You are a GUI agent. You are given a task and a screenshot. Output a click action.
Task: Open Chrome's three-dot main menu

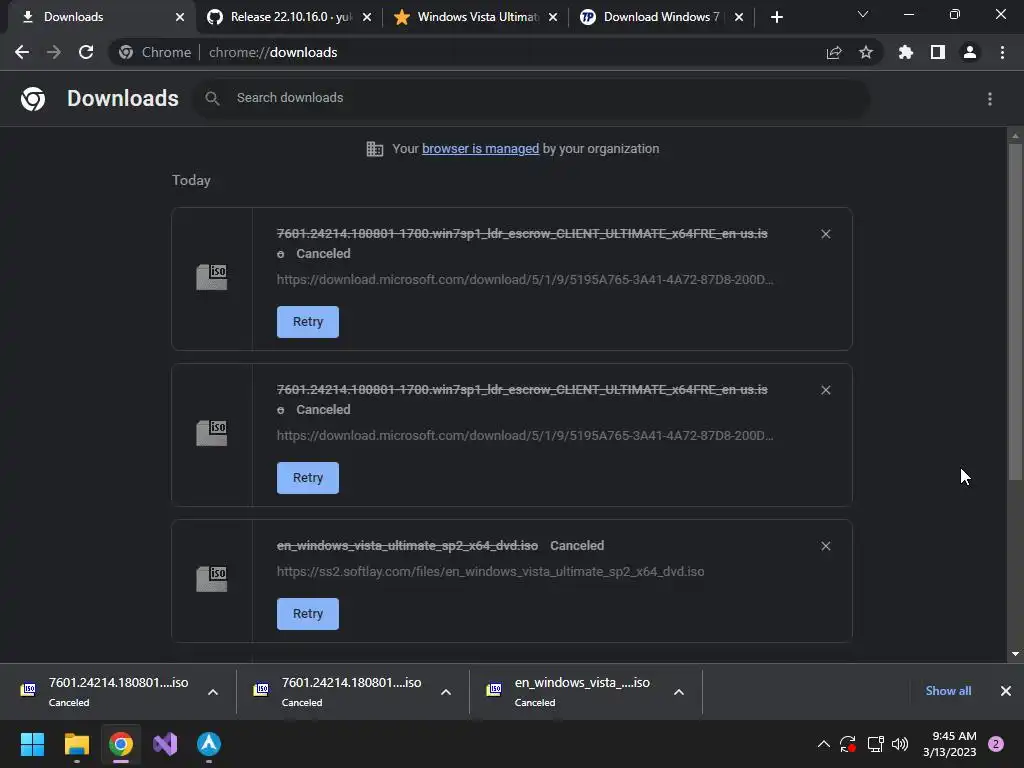(1002, 52)
